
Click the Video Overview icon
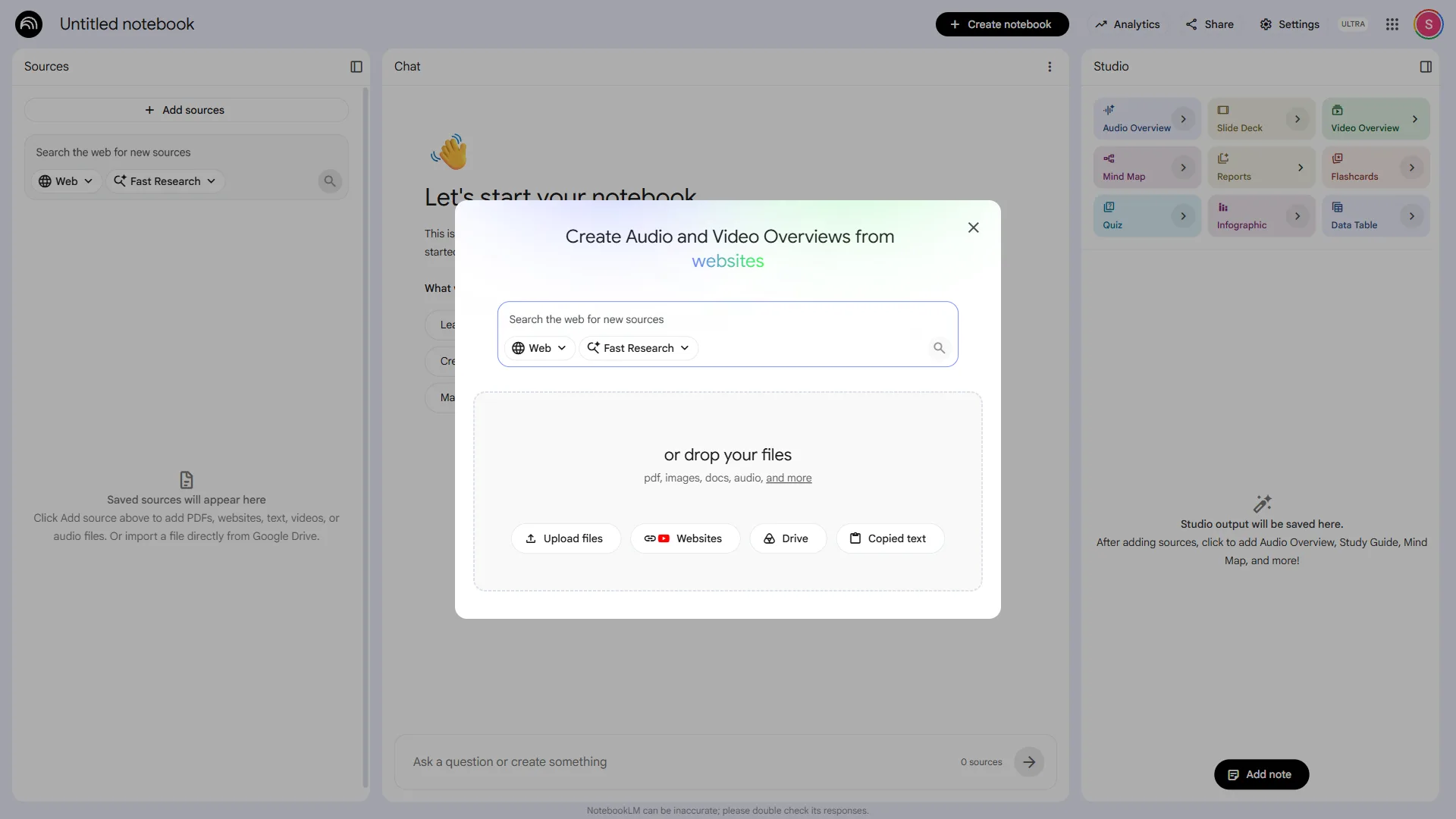[x=1337, y=110]
